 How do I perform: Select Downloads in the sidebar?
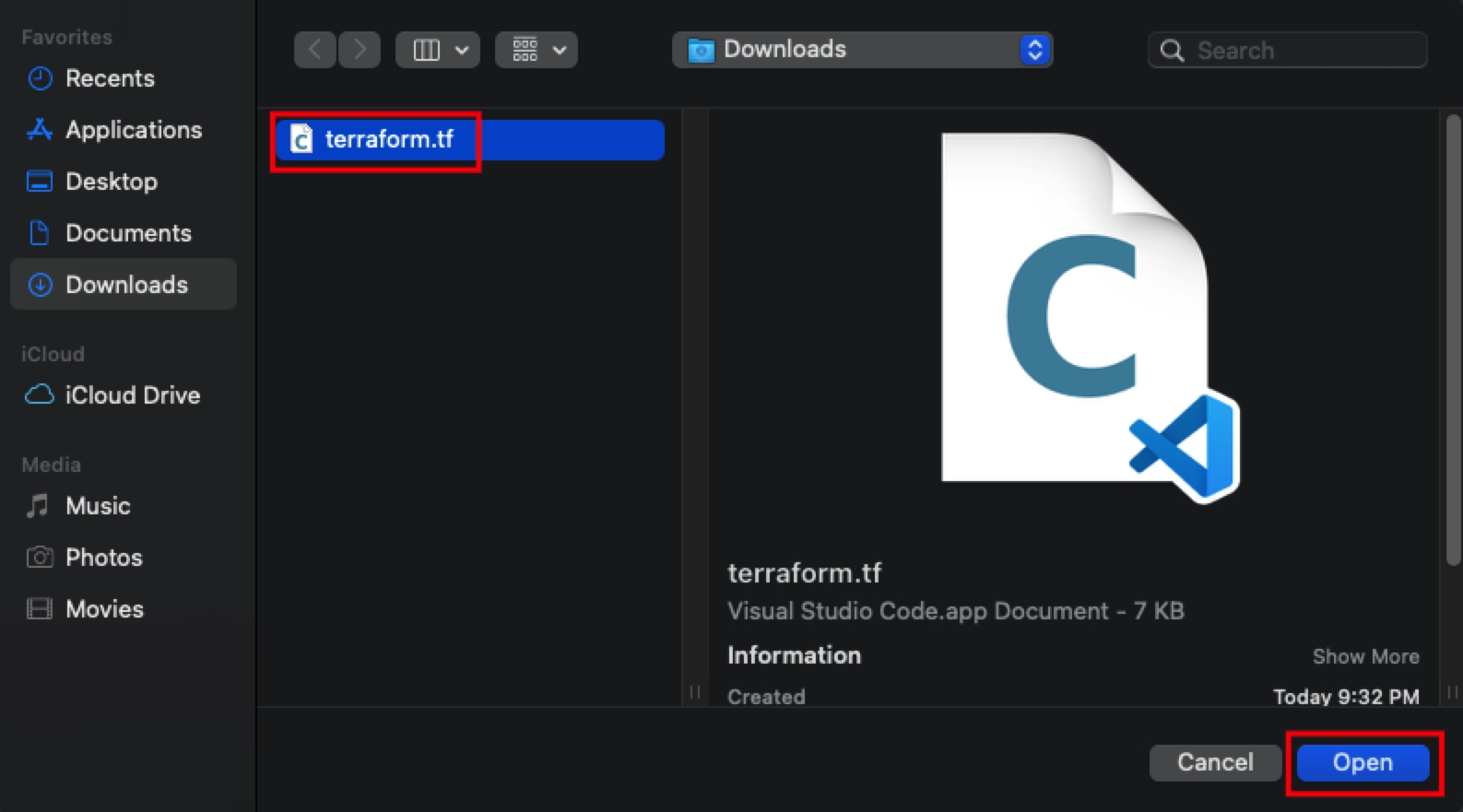[x=125, y=285]
